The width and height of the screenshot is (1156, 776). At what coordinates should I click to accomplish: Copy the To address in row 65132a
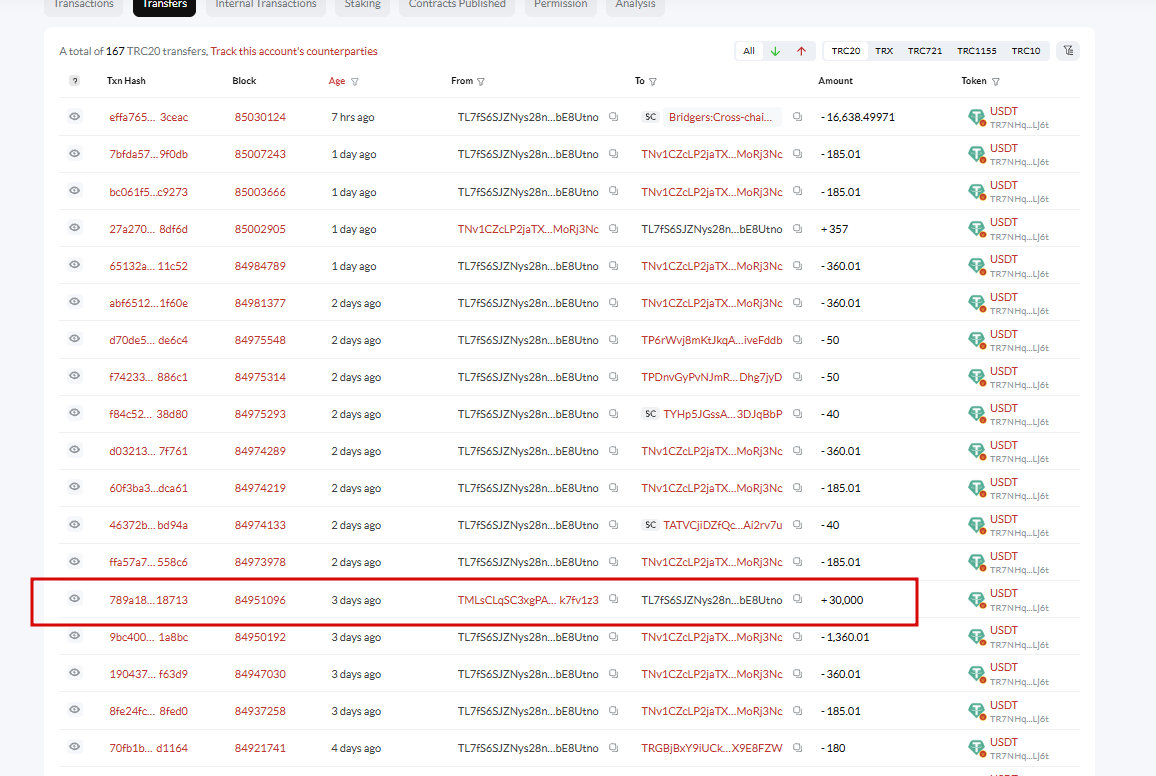(797, 266)
